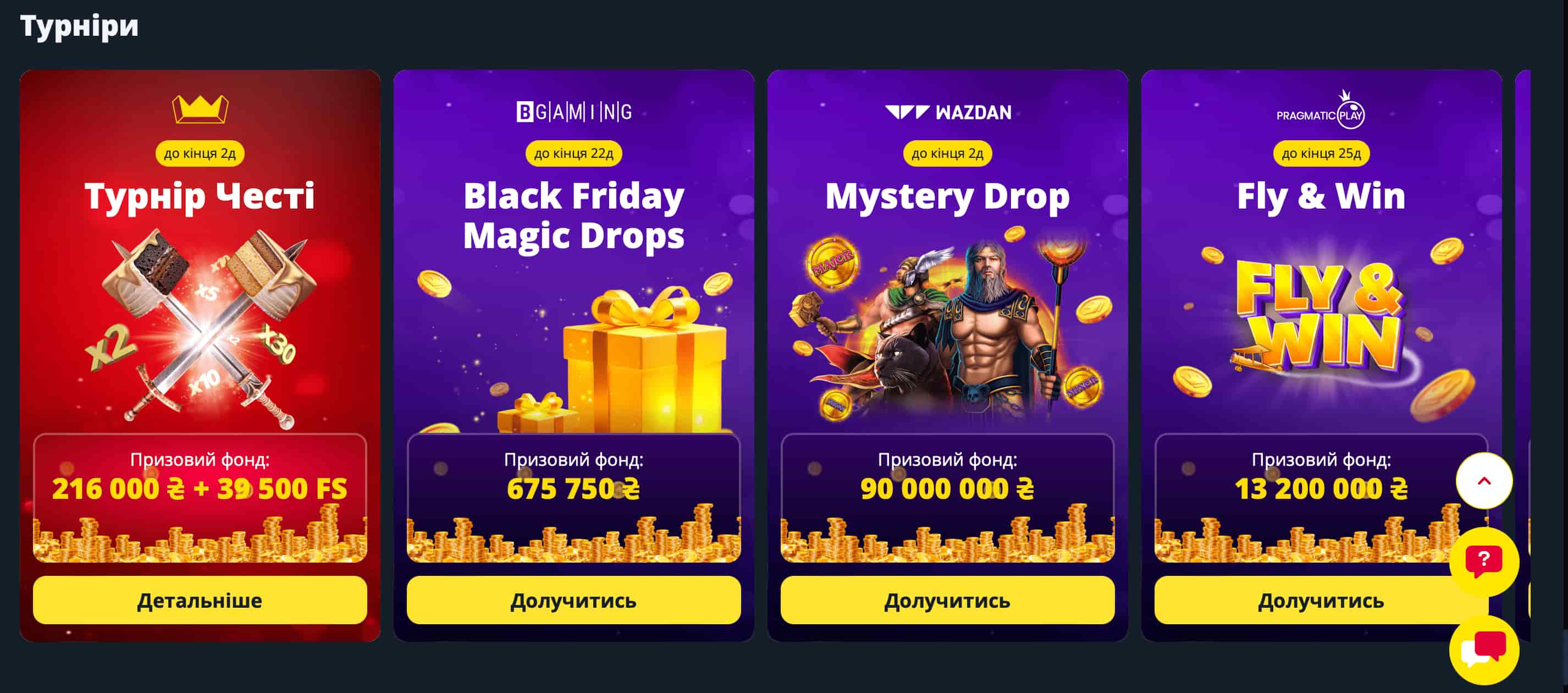The height and width of the screenshot is (693, 1568).
Task: Click Долучитись under Fly & Win
Action: 1321,600
